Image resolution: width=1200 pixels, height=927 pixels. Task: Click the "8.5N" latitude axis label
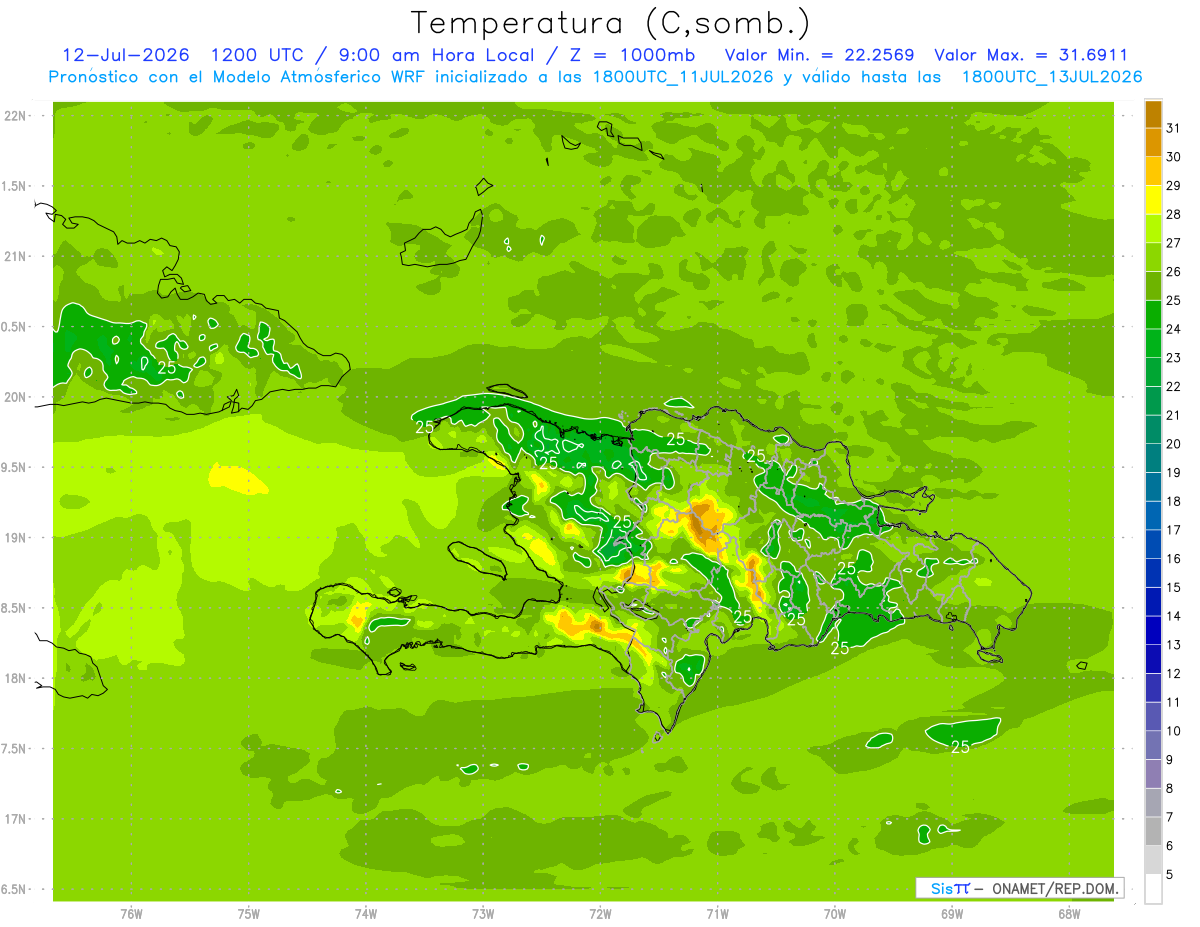point(15,608)
